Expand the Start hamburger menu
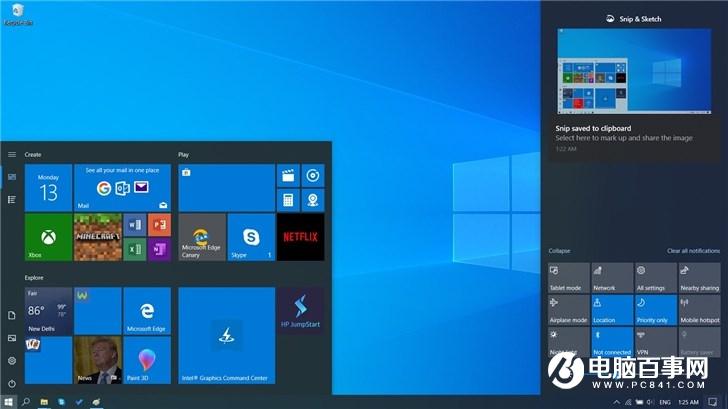The height and width of the screenshot is (409, 728). [x=12, y=154]
